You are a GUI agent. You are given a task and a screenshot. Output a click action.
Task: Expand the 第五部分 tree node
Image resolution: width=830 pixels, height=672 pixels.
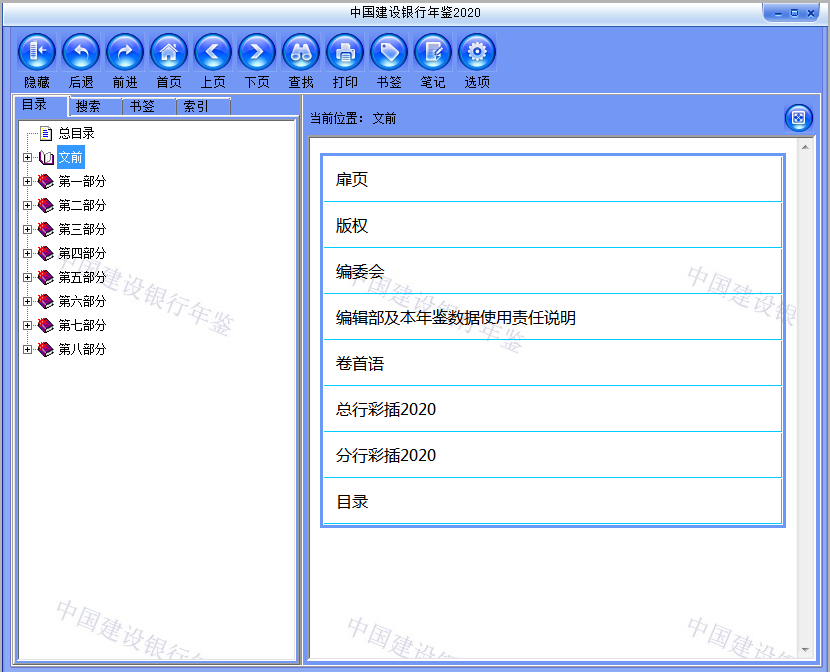28,277
